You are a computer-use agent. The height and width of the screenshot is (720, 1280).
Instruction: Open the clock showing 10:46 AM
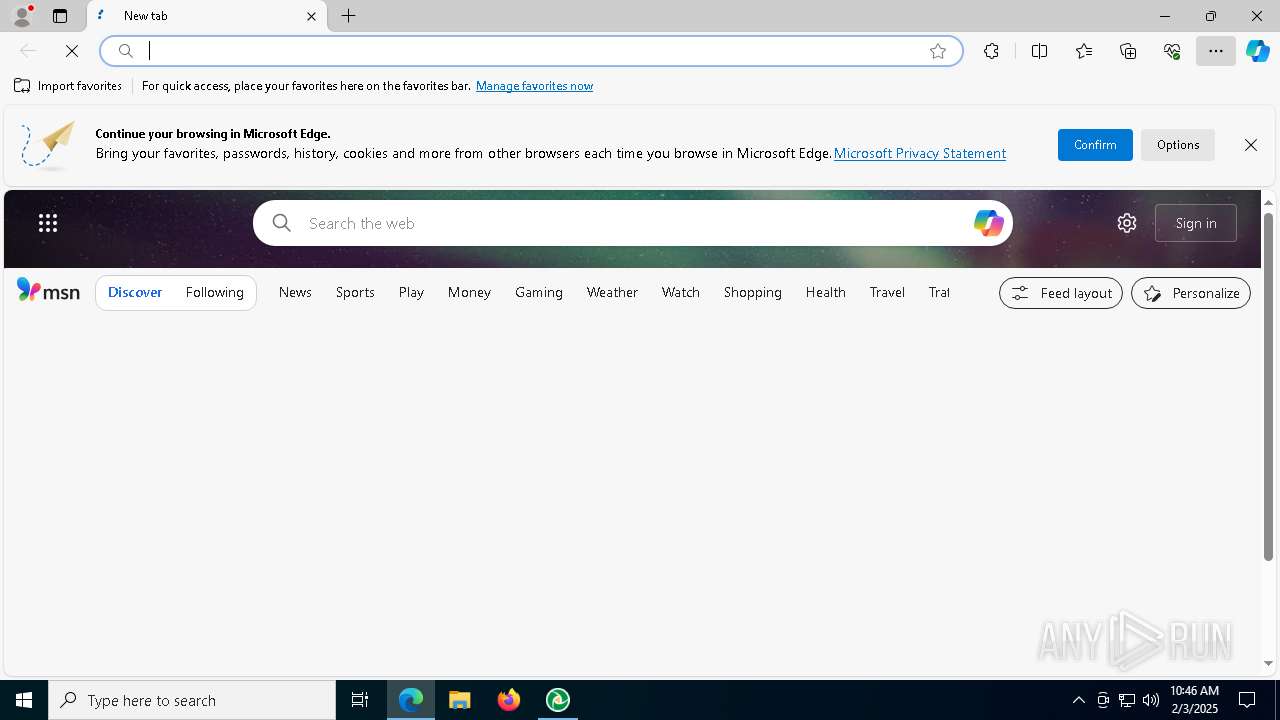(1194, 700)
